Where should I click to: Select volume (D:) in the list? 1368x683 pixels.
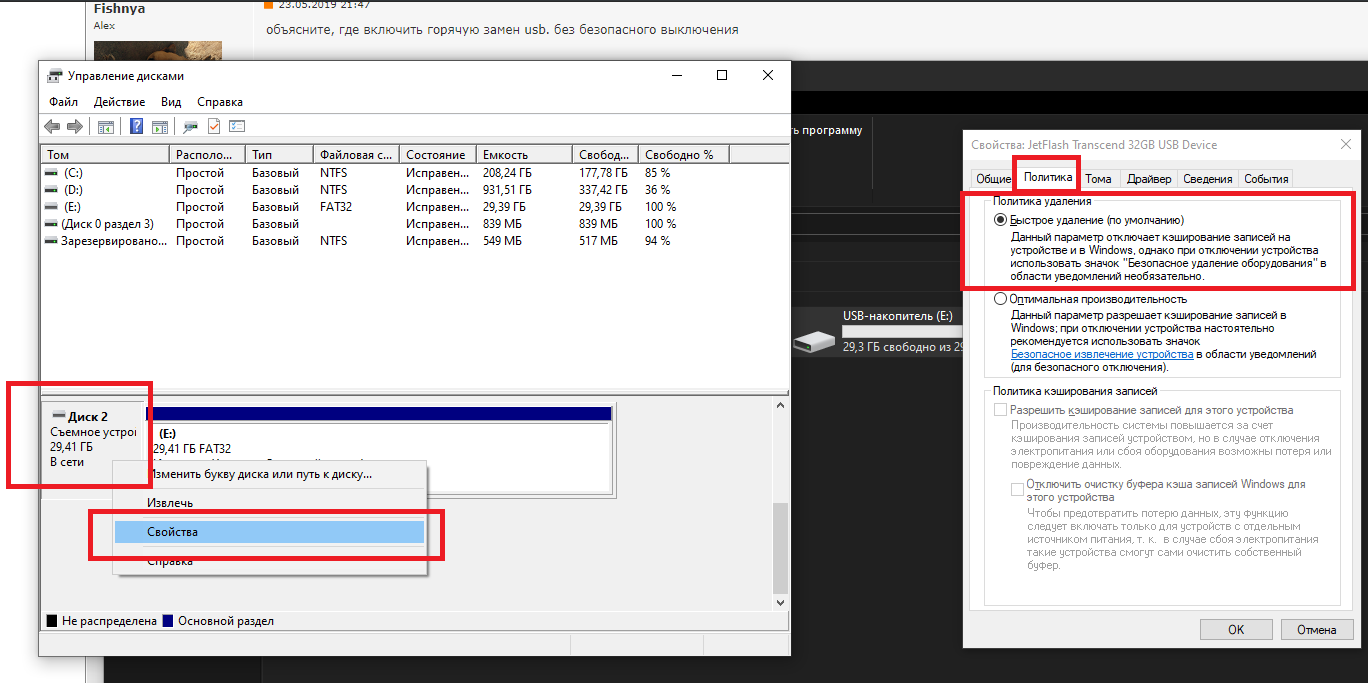(107, 190)
